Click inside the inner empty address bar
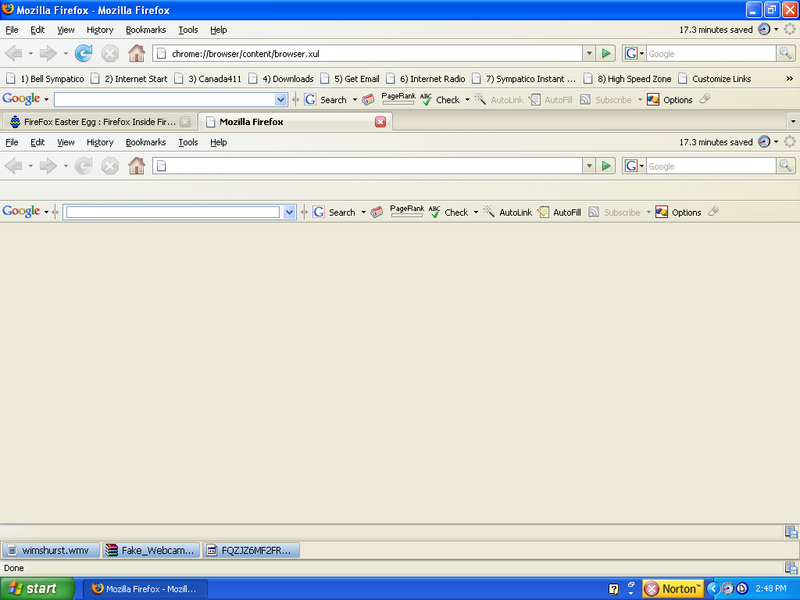This screenshot has height=600, width=800. click(370, 166)
